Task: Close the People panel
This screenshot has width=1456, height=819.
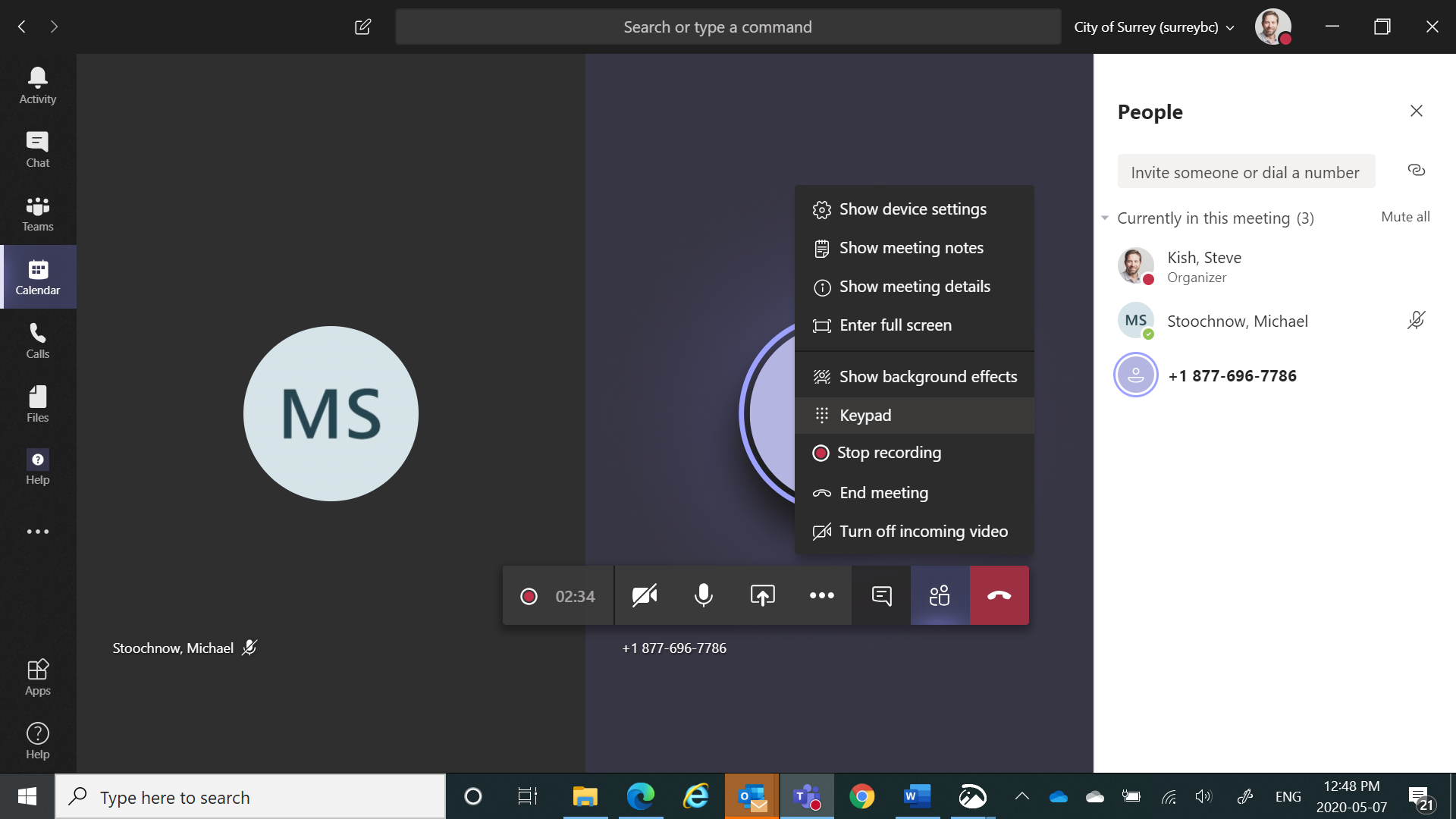Action: point(1416,111)
